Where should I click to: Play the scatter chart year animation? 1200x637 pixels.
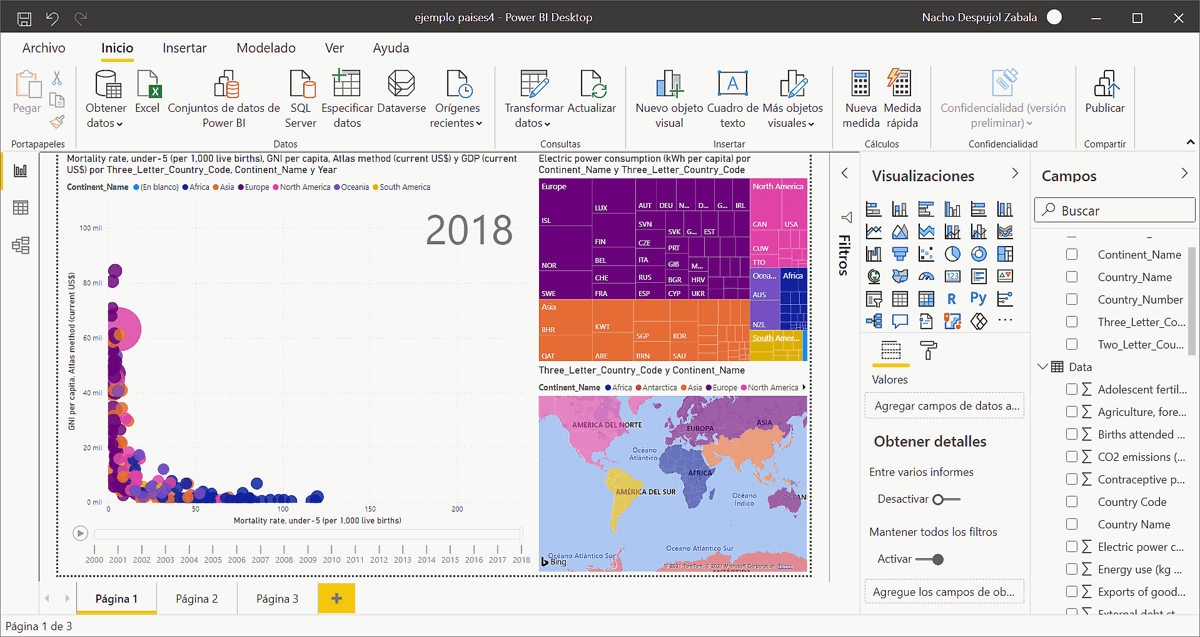tap(80, 533)
